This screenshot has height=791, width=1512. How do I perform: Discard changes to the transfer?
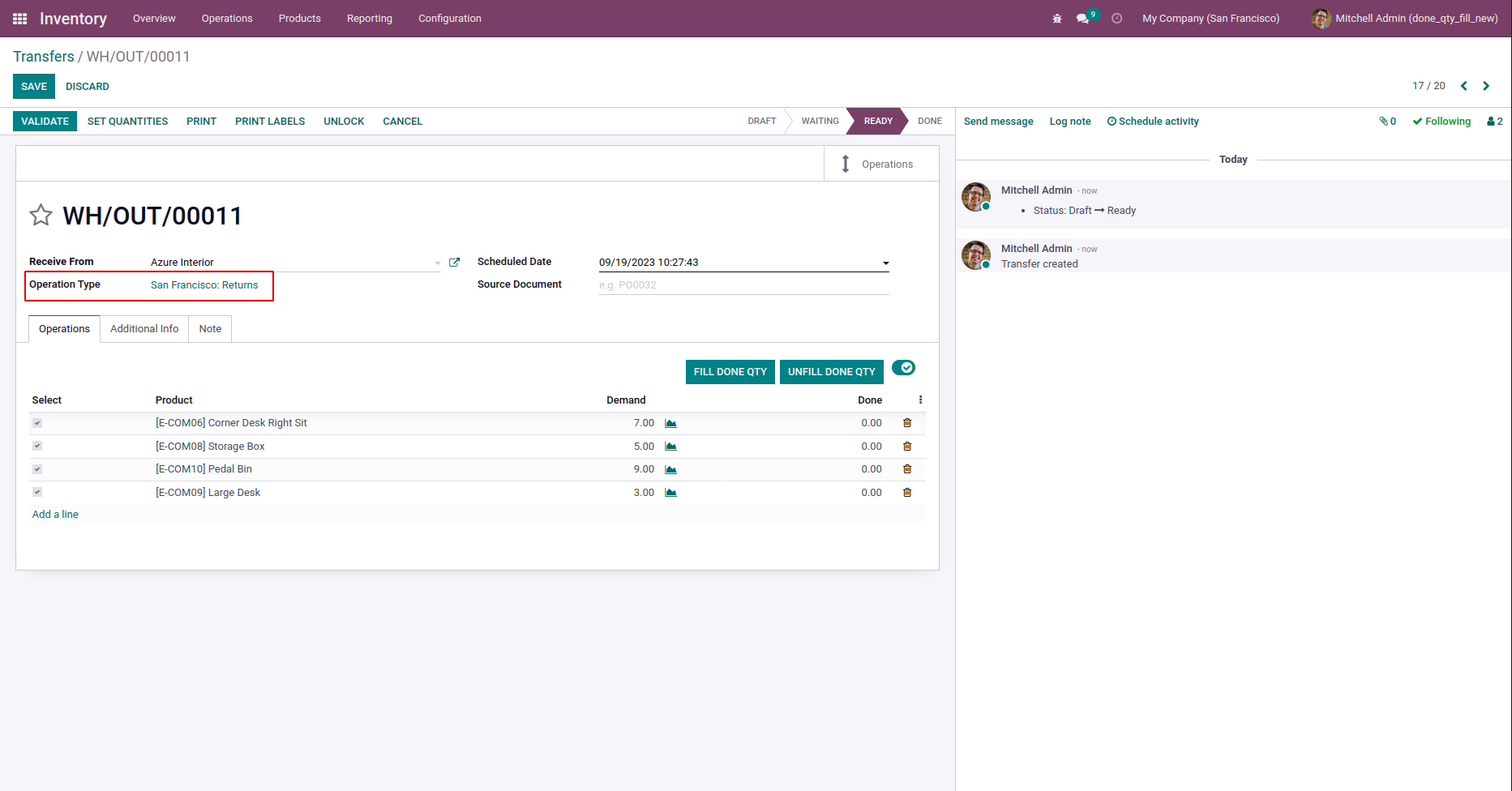coord(88,87)
